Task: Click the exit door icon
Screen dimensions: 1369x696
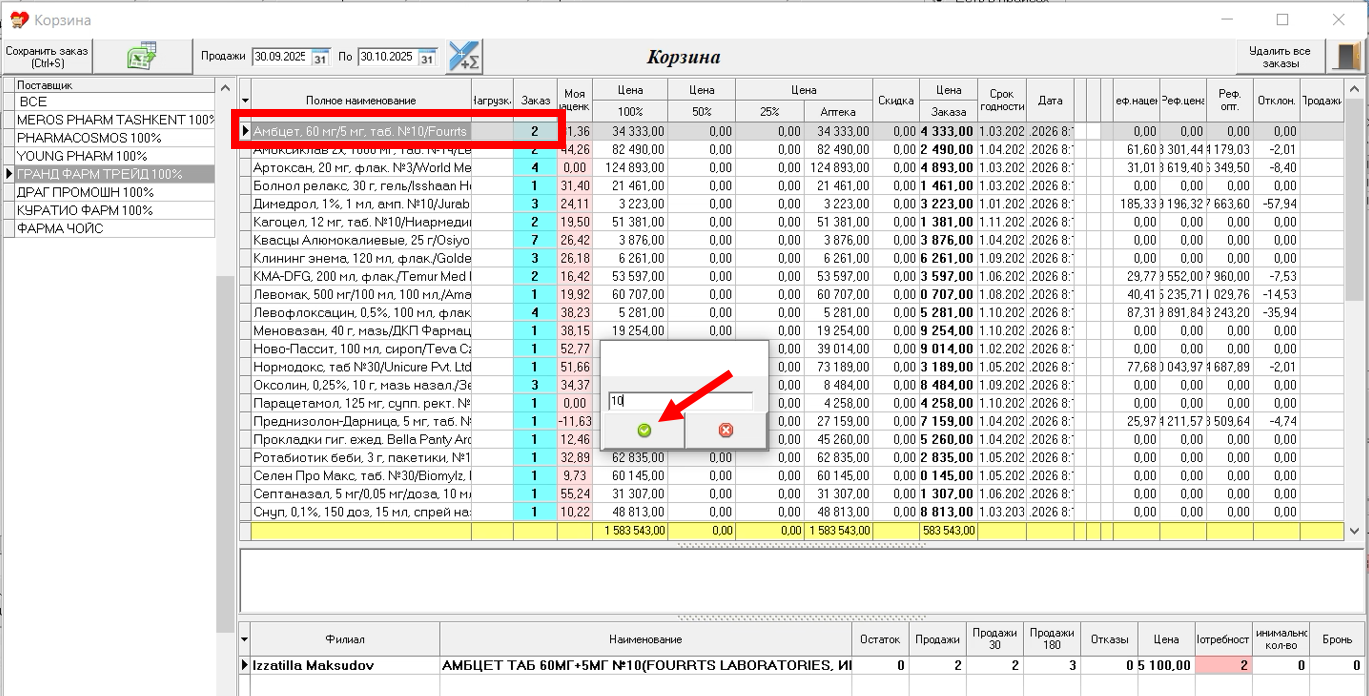Action: 1345,57
